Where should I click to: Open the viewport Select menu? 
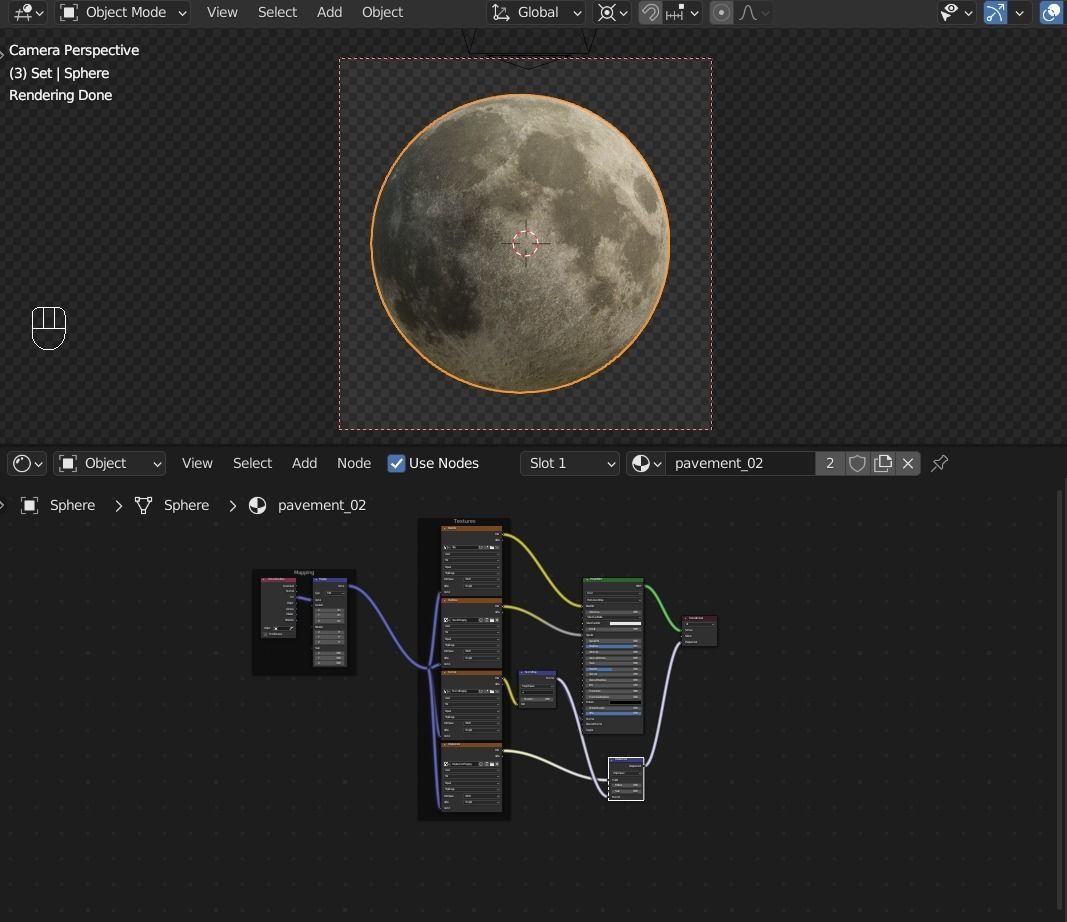[x=277, y=12]
